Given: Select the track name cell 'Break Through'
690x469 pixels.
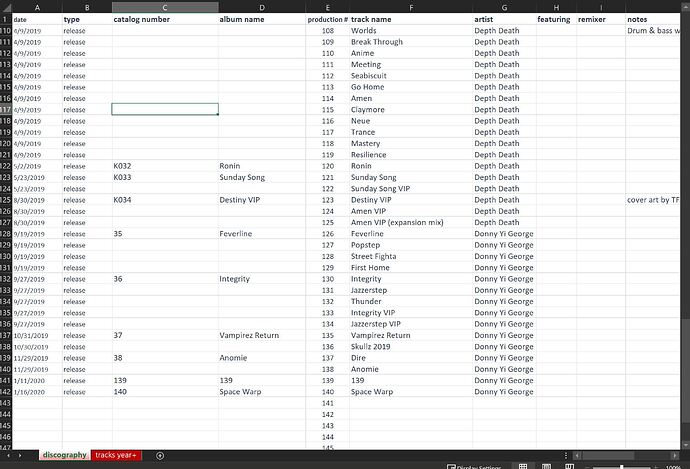Looking at the screenshot, I should pos(411,42).
